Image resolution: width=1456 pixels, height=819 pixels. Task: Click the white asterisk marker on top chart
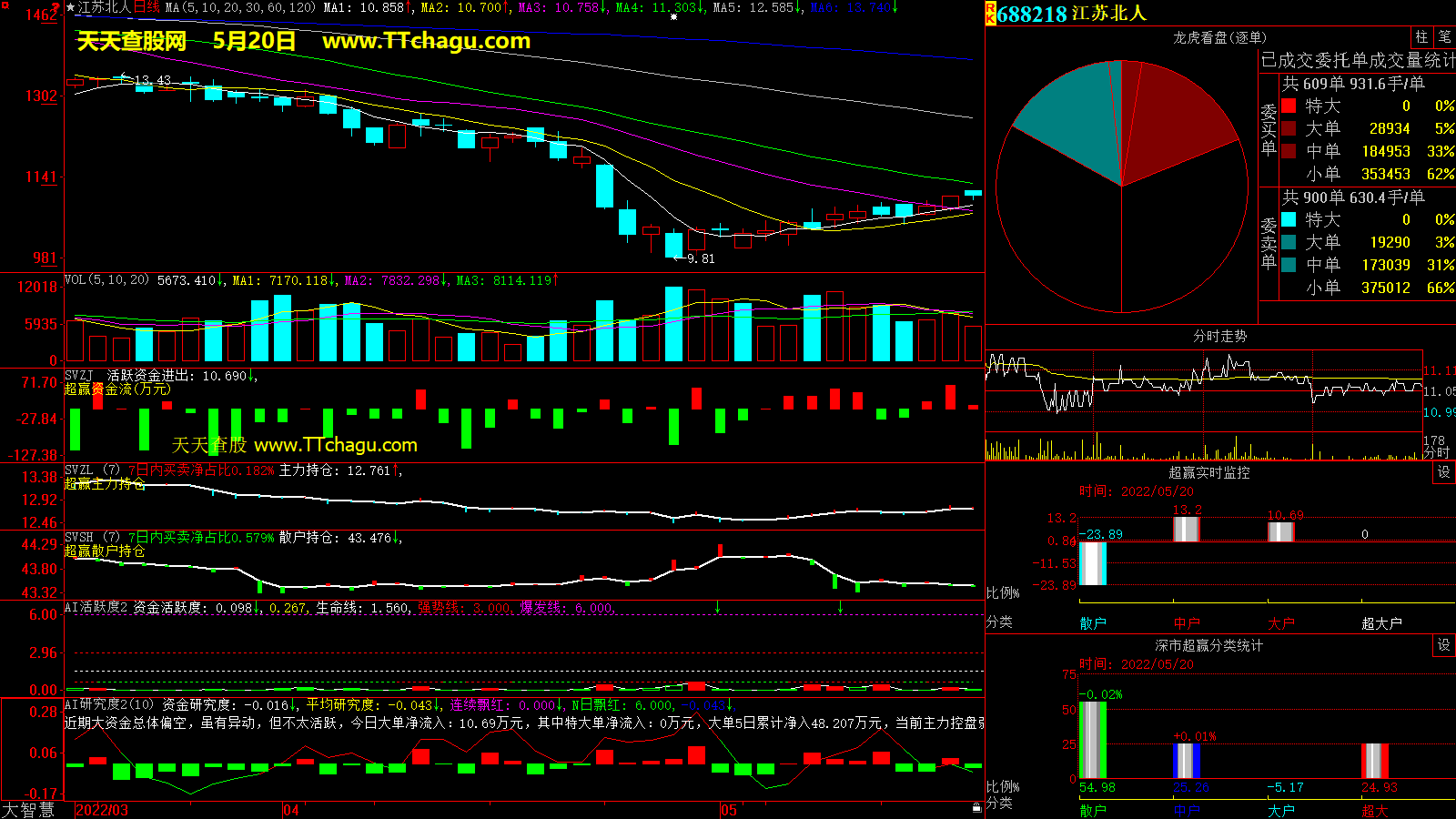[x=673, y=16]
